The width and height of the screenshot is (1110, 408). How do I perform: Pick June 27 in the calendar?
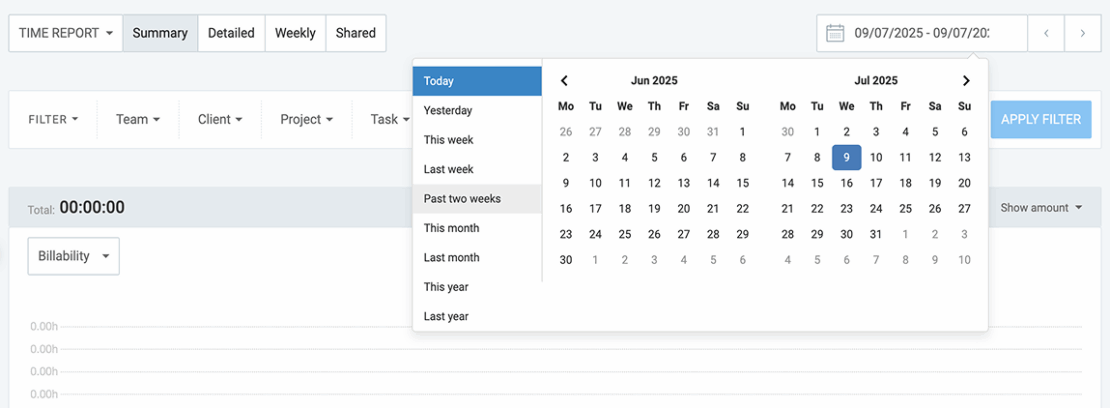tap(684, 234)
